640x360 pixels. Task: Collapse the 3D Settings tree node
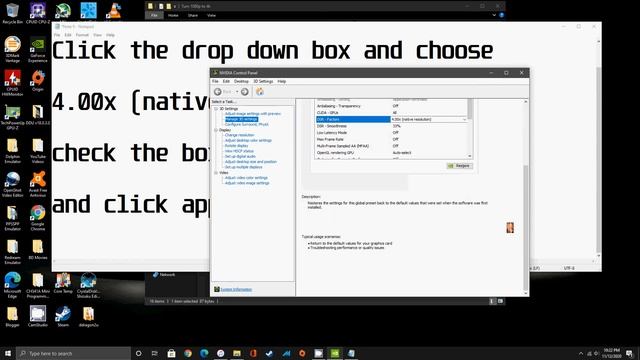tap(216, 109)
